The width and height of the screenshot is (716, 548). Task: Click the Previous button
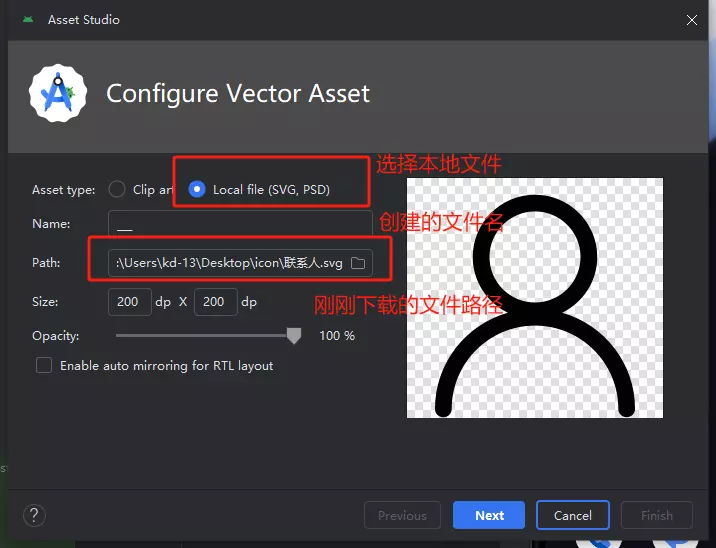[x=402, y=516]
